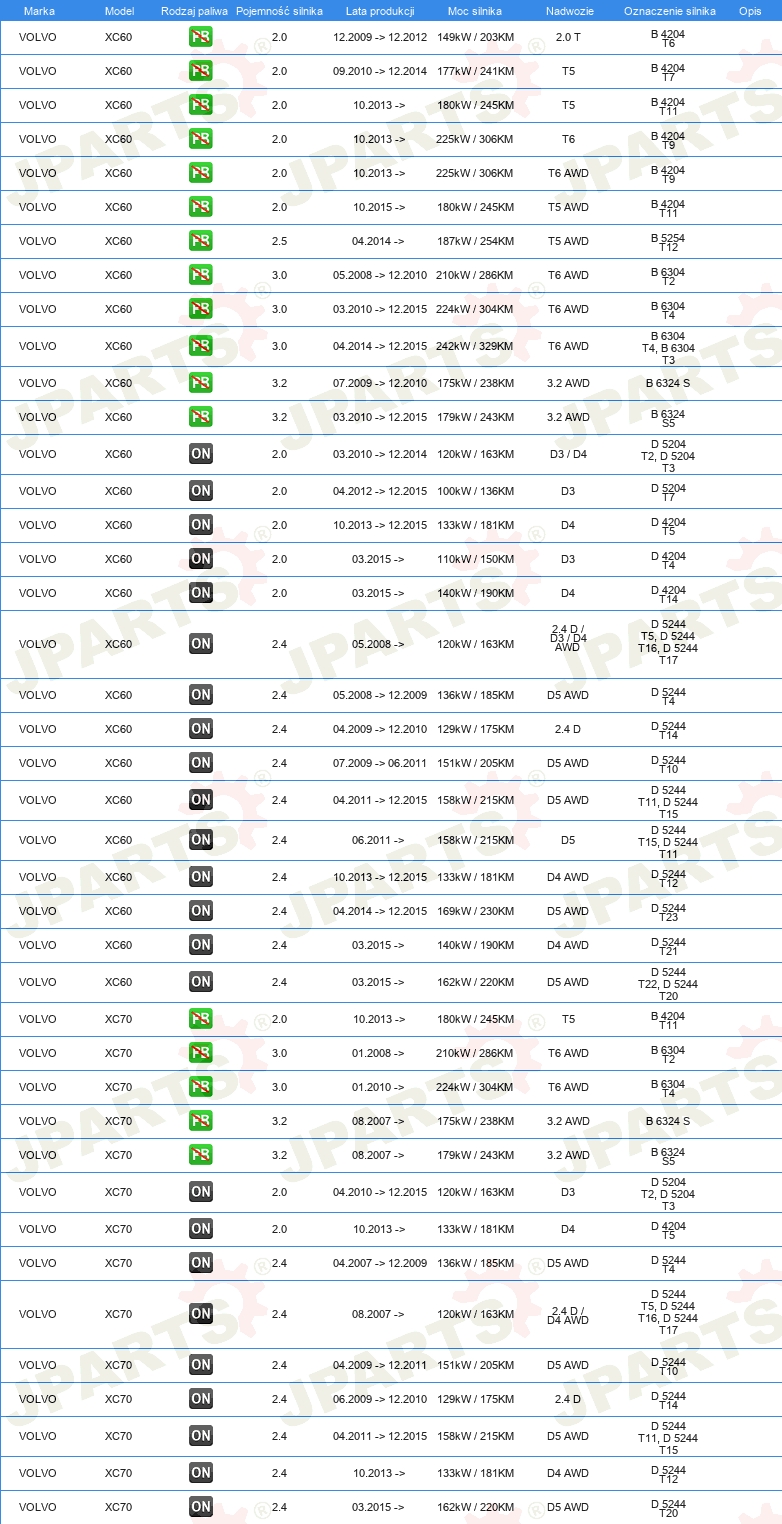Click PB icon in XC70 B 6324 S row
Viewport: 782px width, 1524px height.
200,1121
